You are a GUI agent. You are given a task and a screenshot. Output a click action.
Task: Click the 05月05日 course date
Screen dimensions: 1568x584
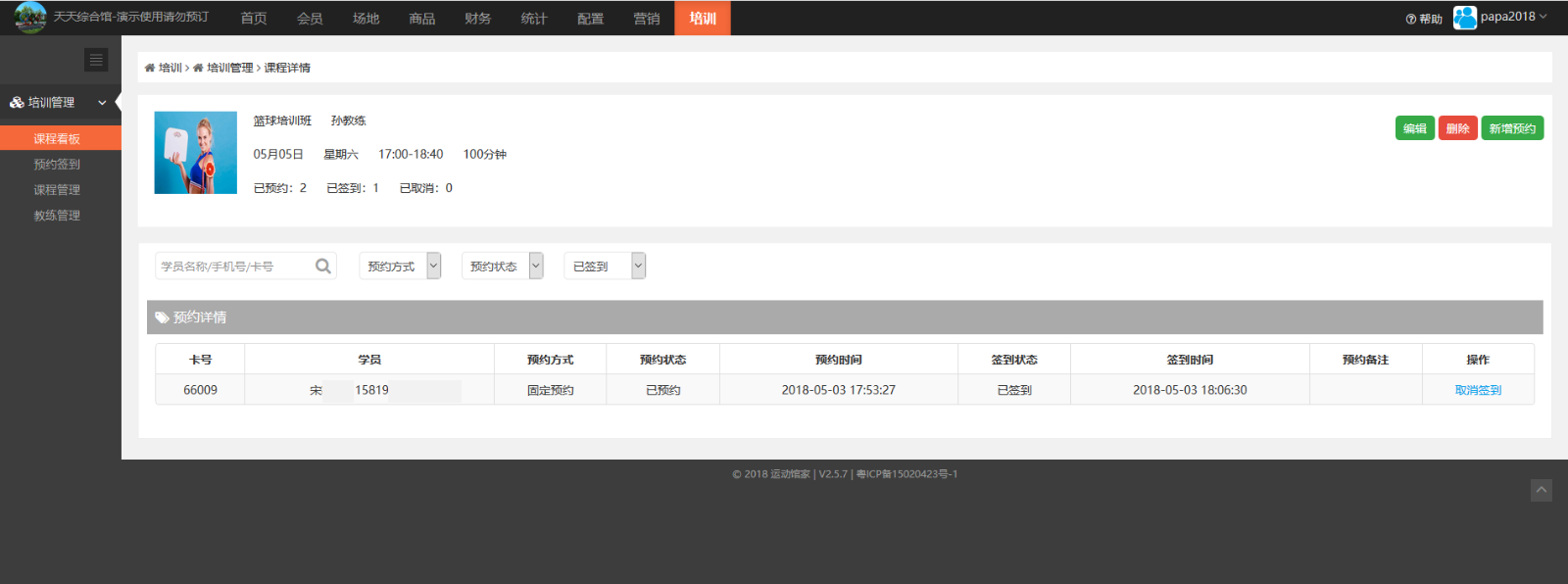278,154
